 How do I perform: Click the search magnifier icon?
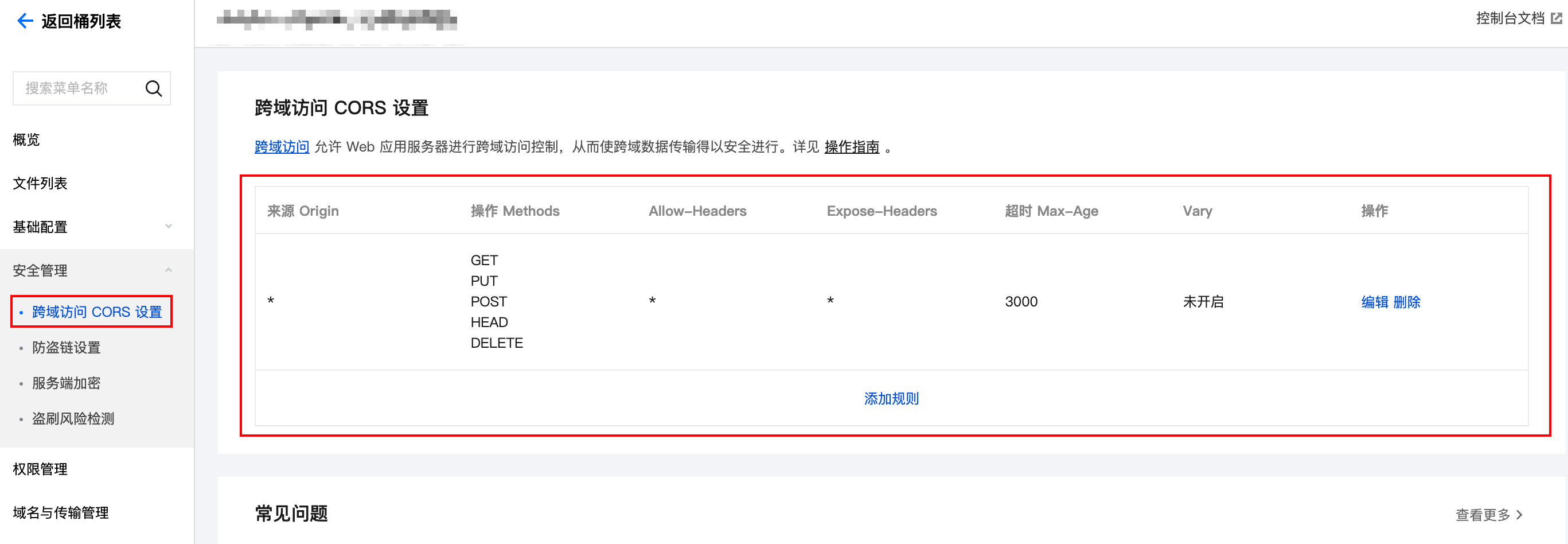[153, 89]
